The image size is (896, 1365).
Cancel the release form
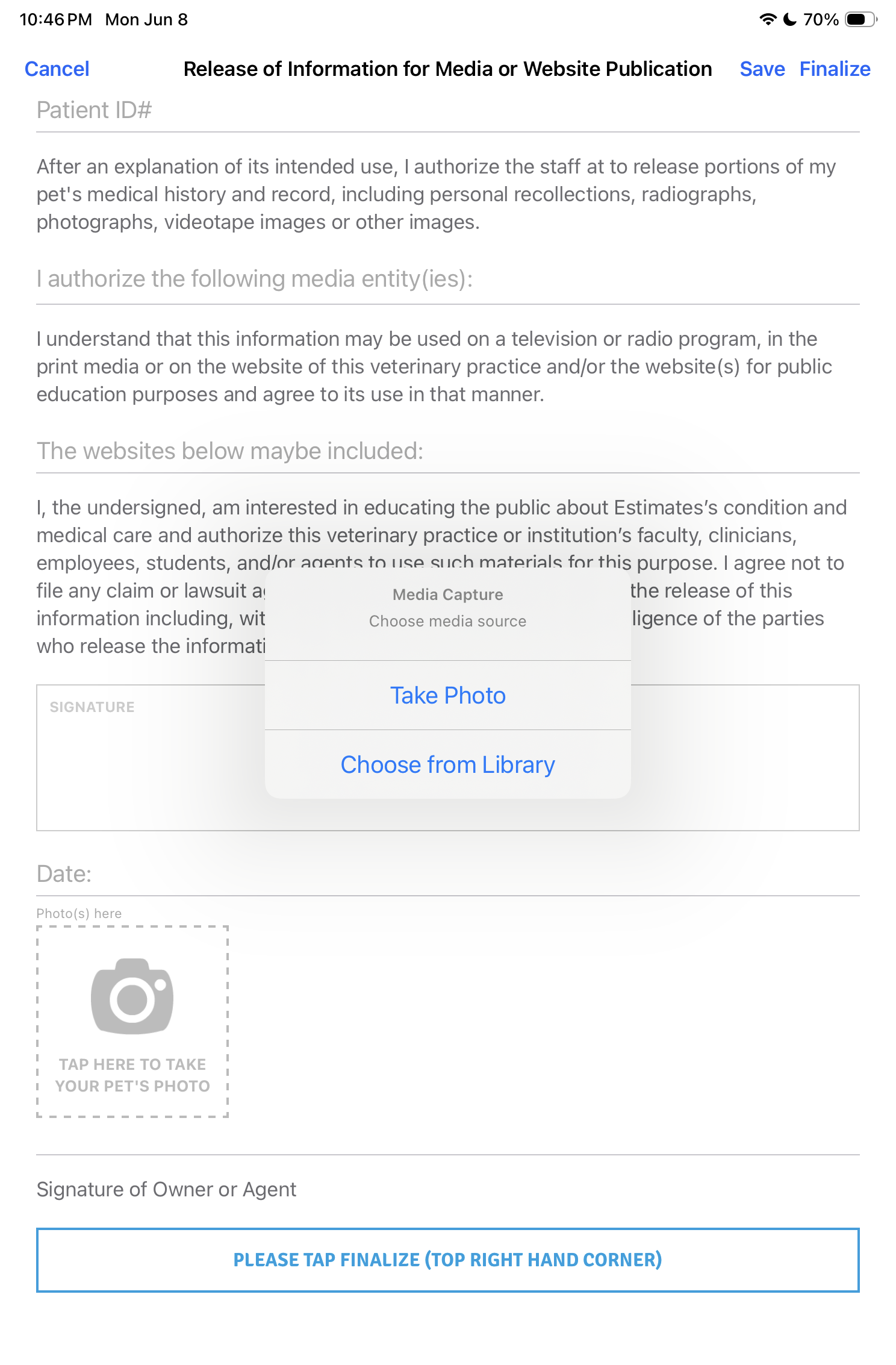click(x=57, y=69)
